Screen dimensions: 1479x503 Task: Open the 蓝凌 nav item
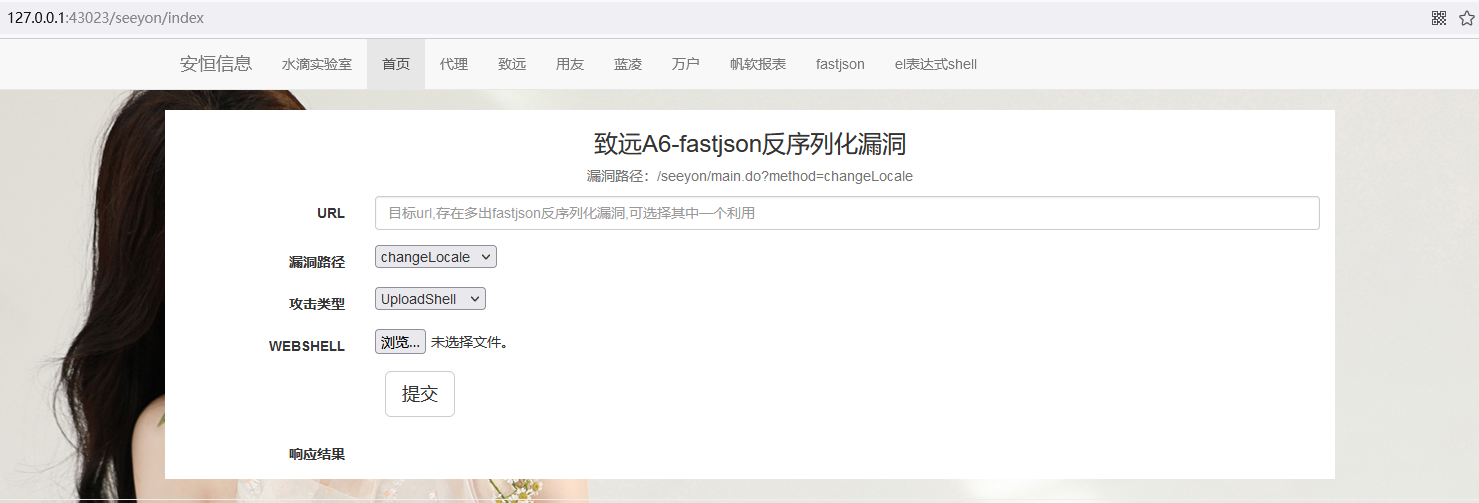(x=628, y=64)
